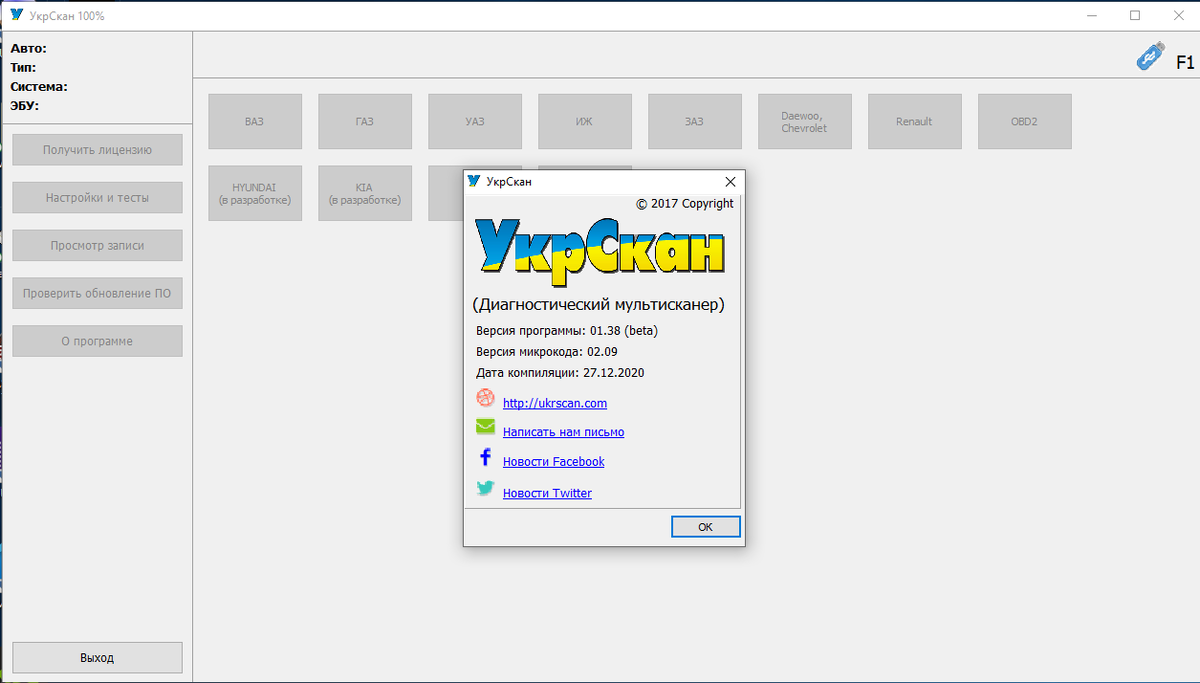
Task: Click Версия программы: 01.38 (beta) text
Action: [x=567, y=330]
